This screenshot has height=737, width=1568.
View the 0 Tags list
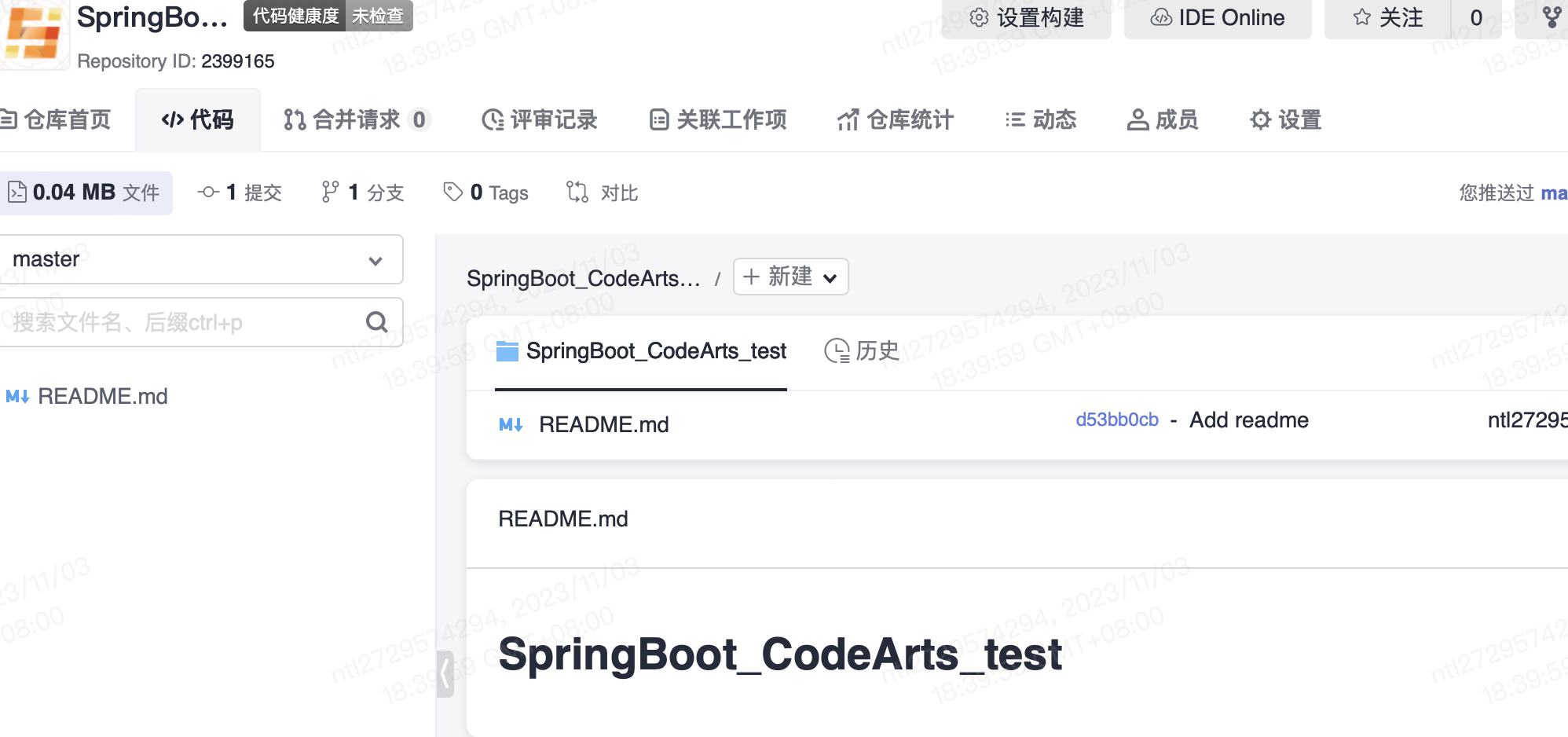tap(486, 192)
